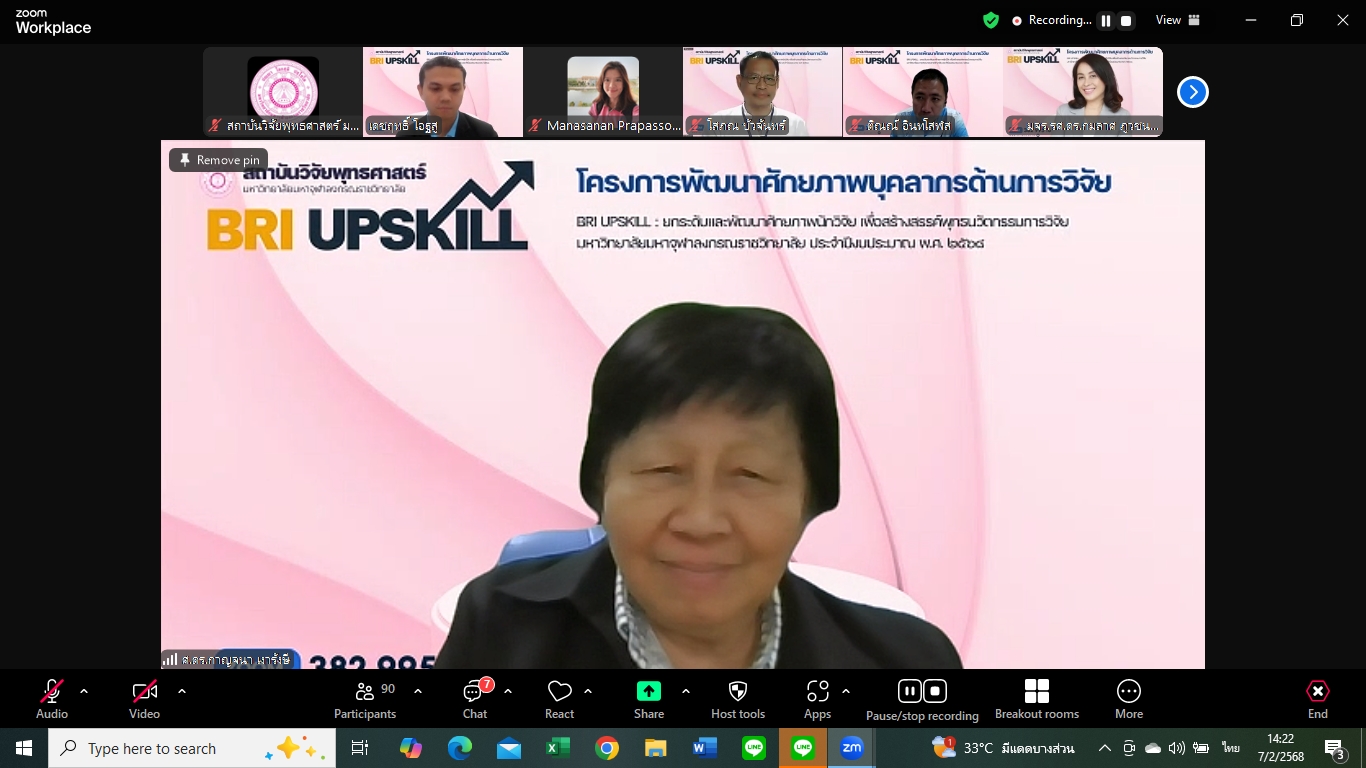Expand the arrow beside Apps
The image size is (1366, 768).
tap(846, 691)
